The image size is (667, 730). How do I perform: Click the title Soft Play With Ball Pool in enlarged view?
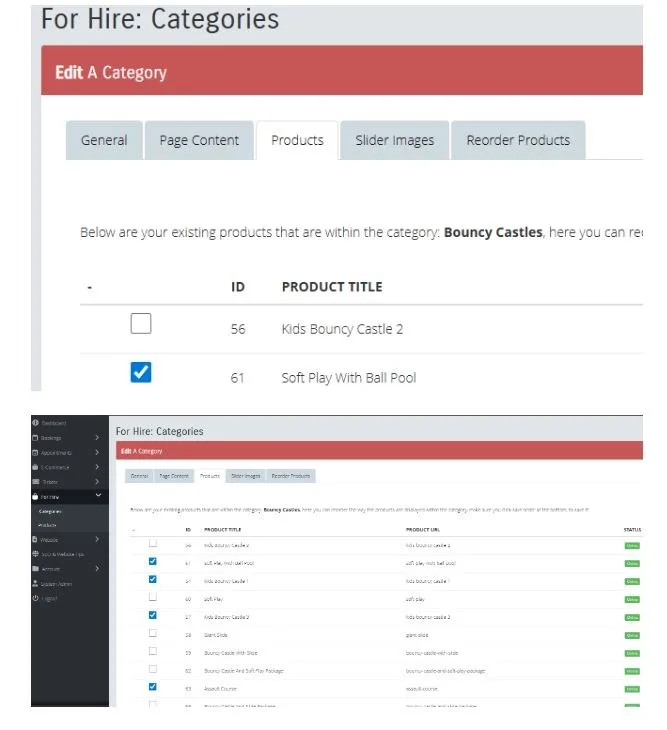(x=349, y=378)
